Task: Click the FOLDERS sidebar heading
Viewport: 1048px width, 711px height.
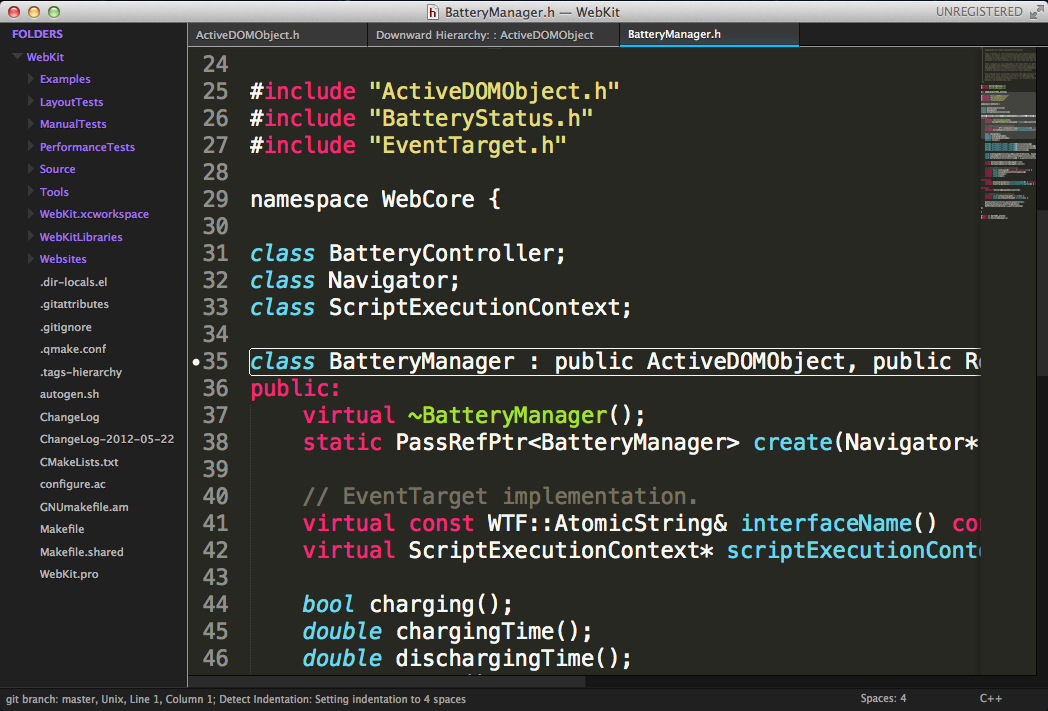Action: [37, 34]
